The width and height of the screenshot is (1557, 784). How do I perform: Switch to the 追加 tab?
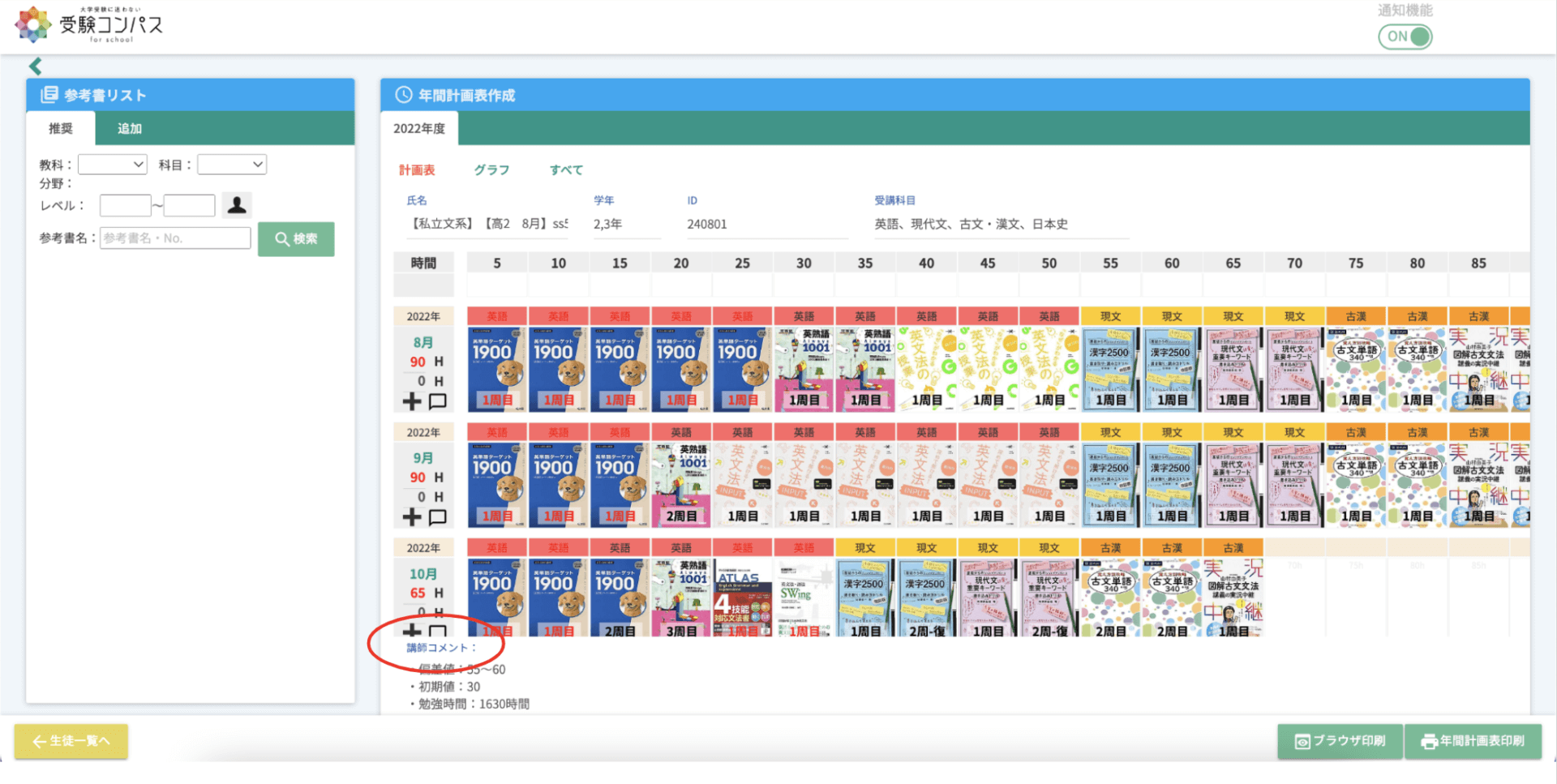130,128
